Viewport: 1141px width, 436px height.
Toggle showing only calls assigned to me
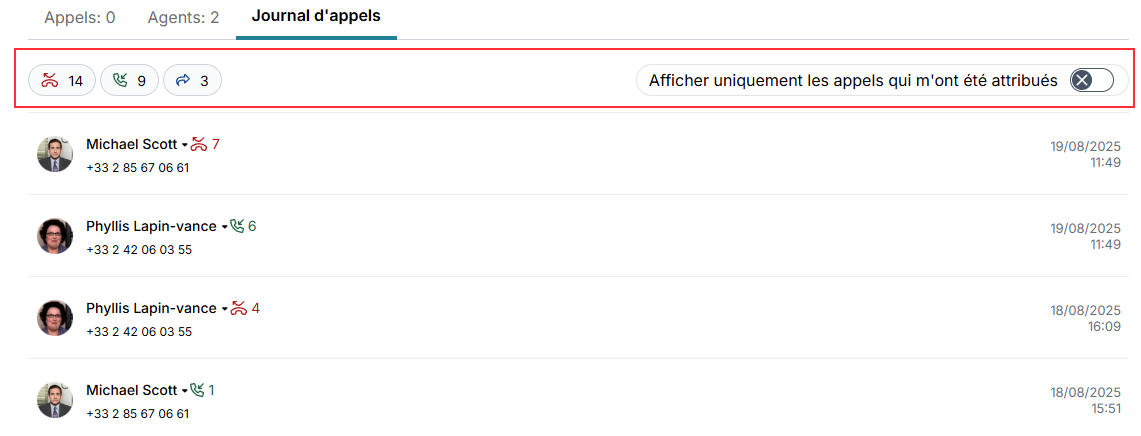(1091, 81)
